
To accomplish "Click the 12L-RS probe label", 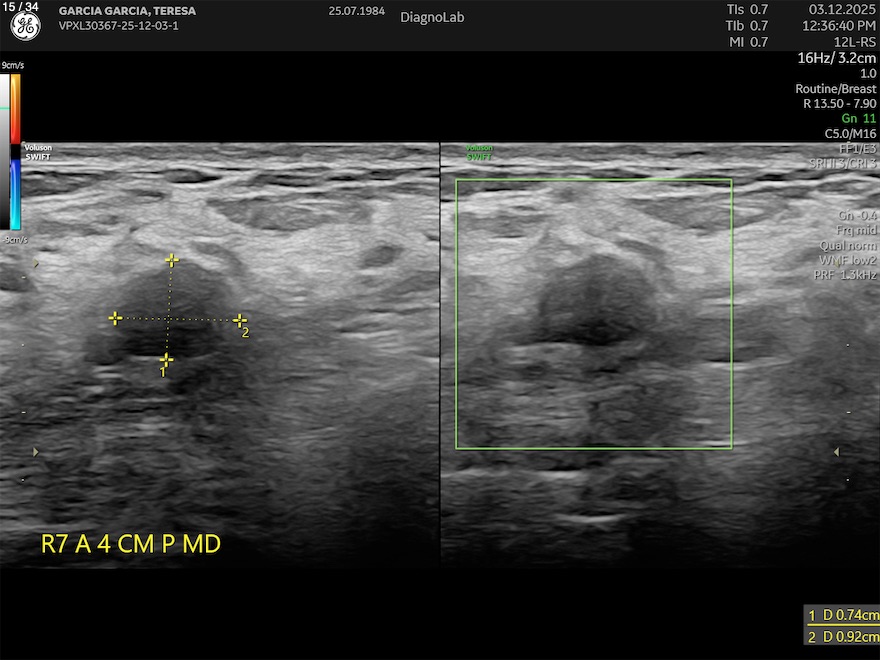I will point(853,42).
